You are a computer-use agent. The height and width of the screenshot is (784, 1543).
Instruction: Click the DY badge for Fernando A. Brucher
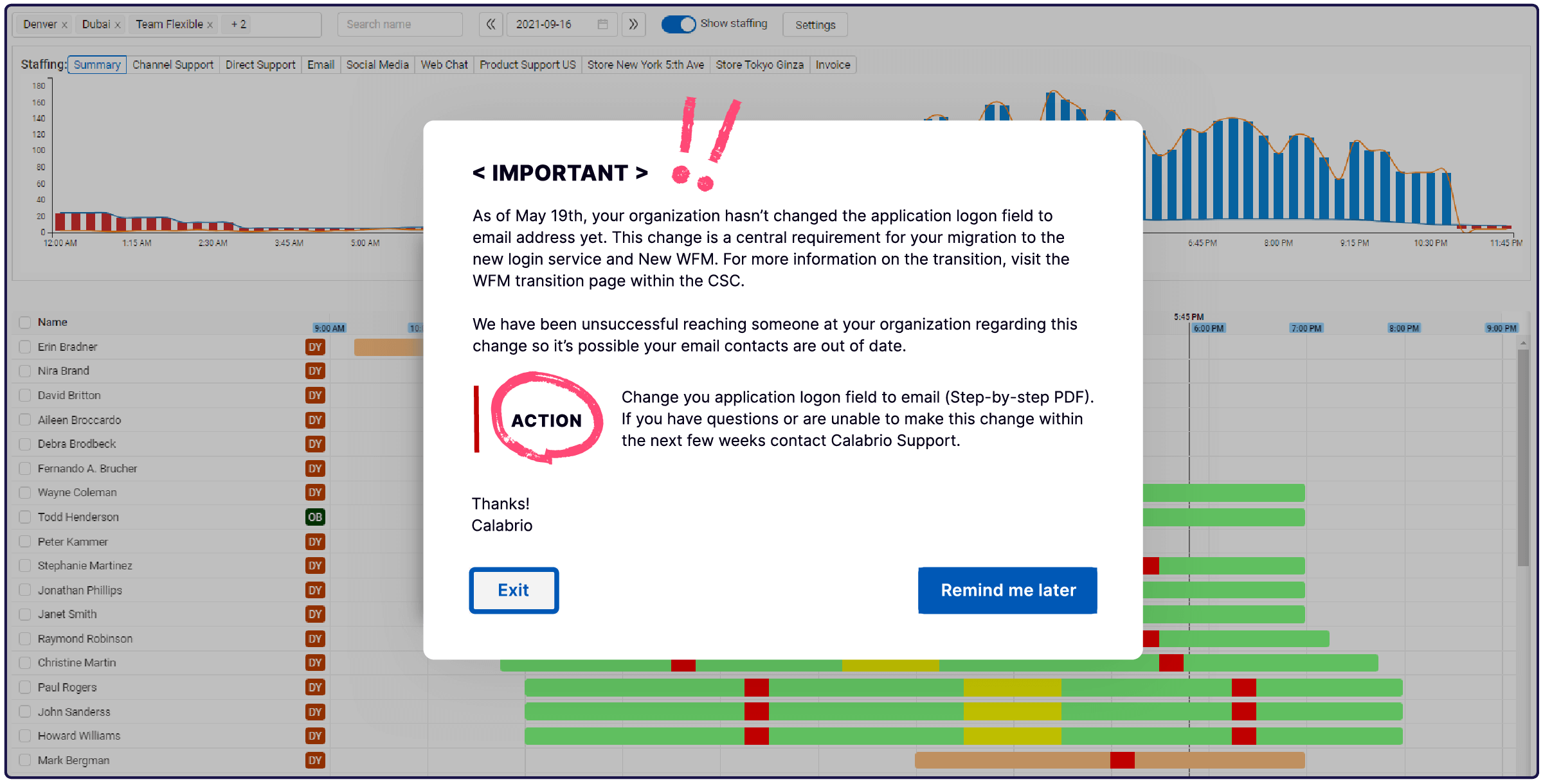(x=315, y=468)
